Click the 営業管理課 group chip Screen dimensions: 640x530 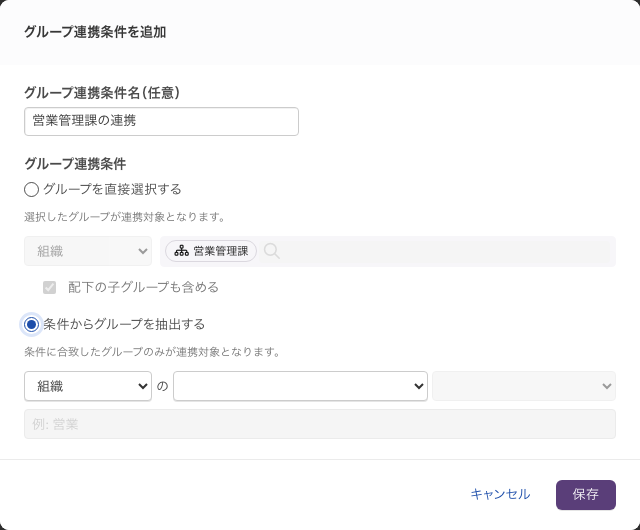point(211,251)
